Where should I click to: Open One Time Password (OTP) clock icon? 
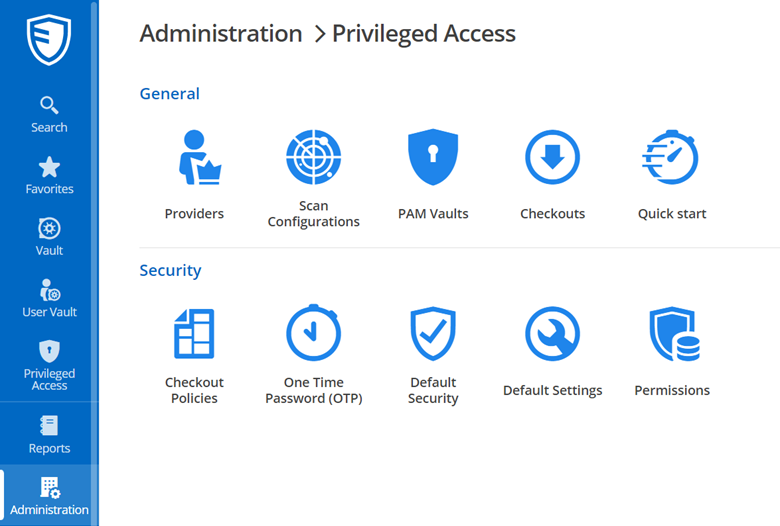(x=313, y=334)
